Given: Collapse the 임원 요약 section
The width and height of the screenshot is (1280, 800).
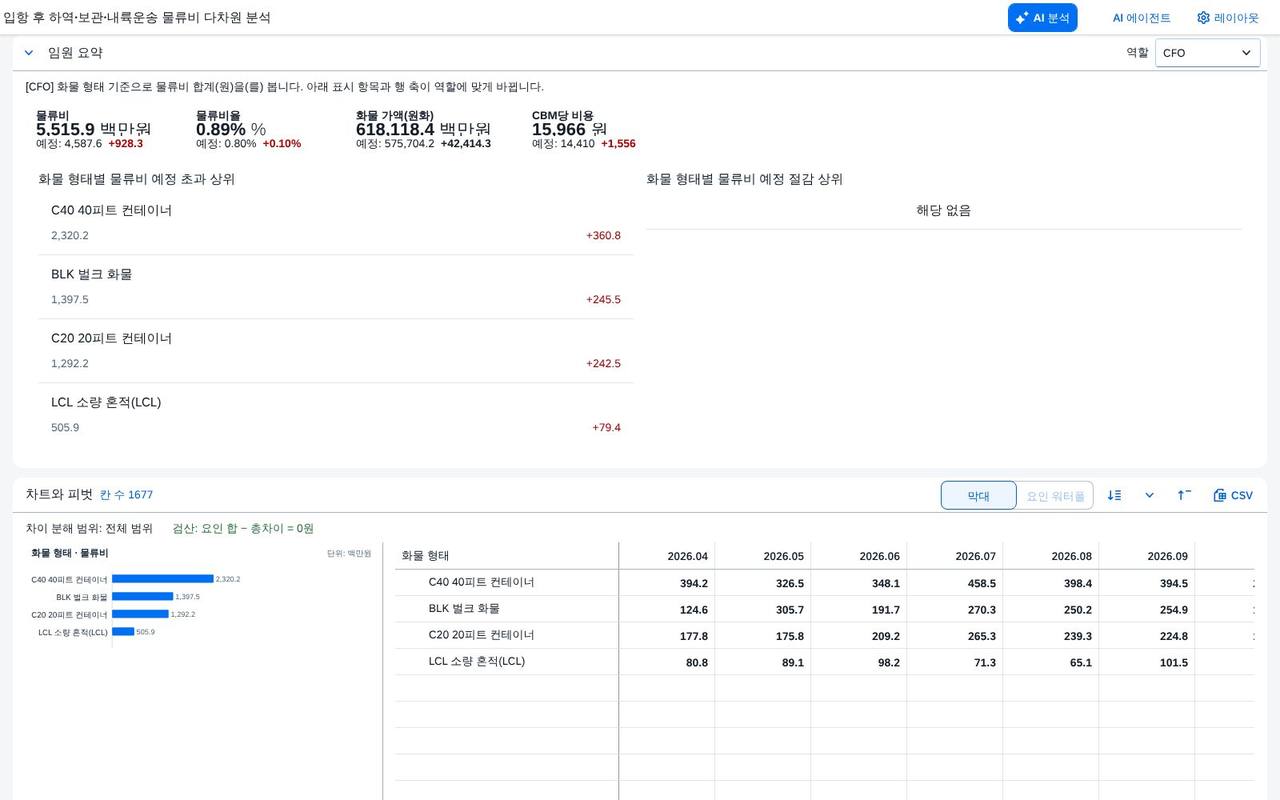Looking at the screenshot, I should tap(29, 53).
